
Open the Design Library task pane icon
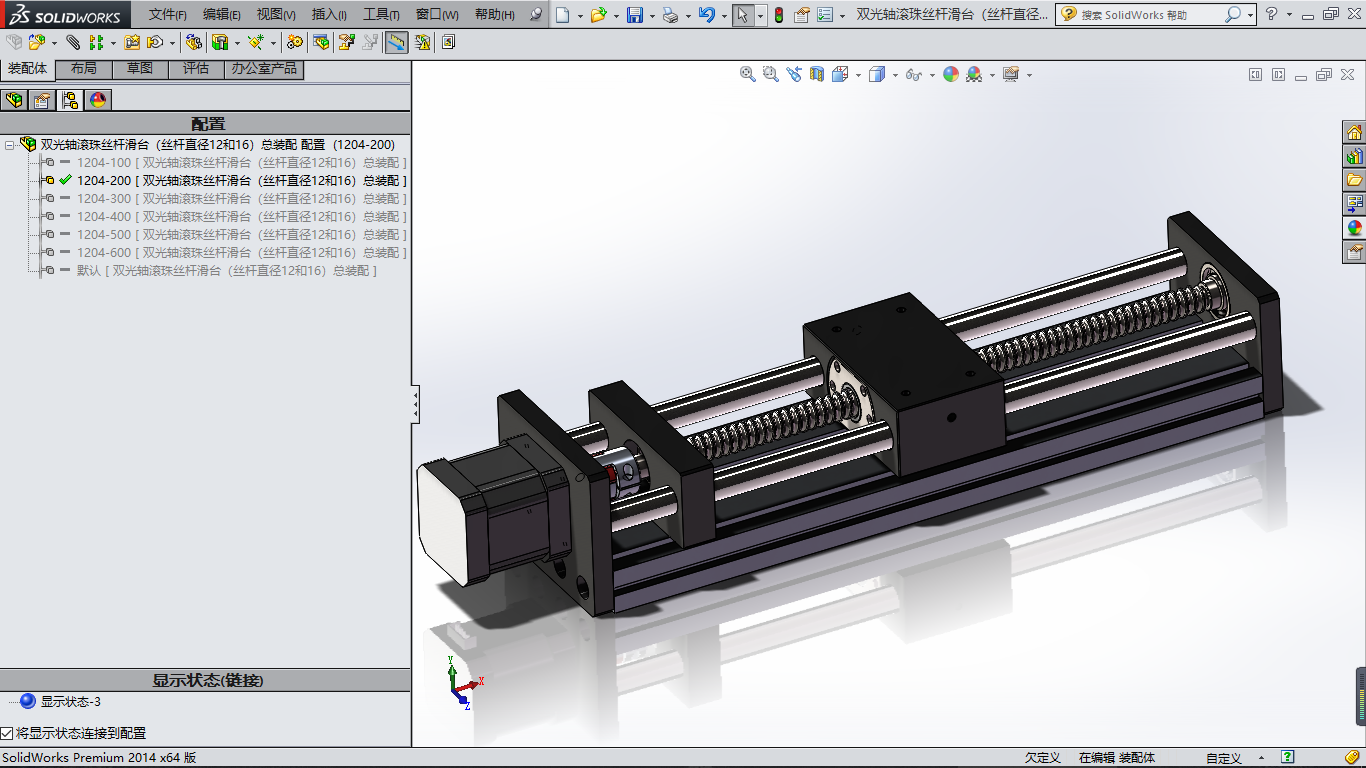(1354, 156)
